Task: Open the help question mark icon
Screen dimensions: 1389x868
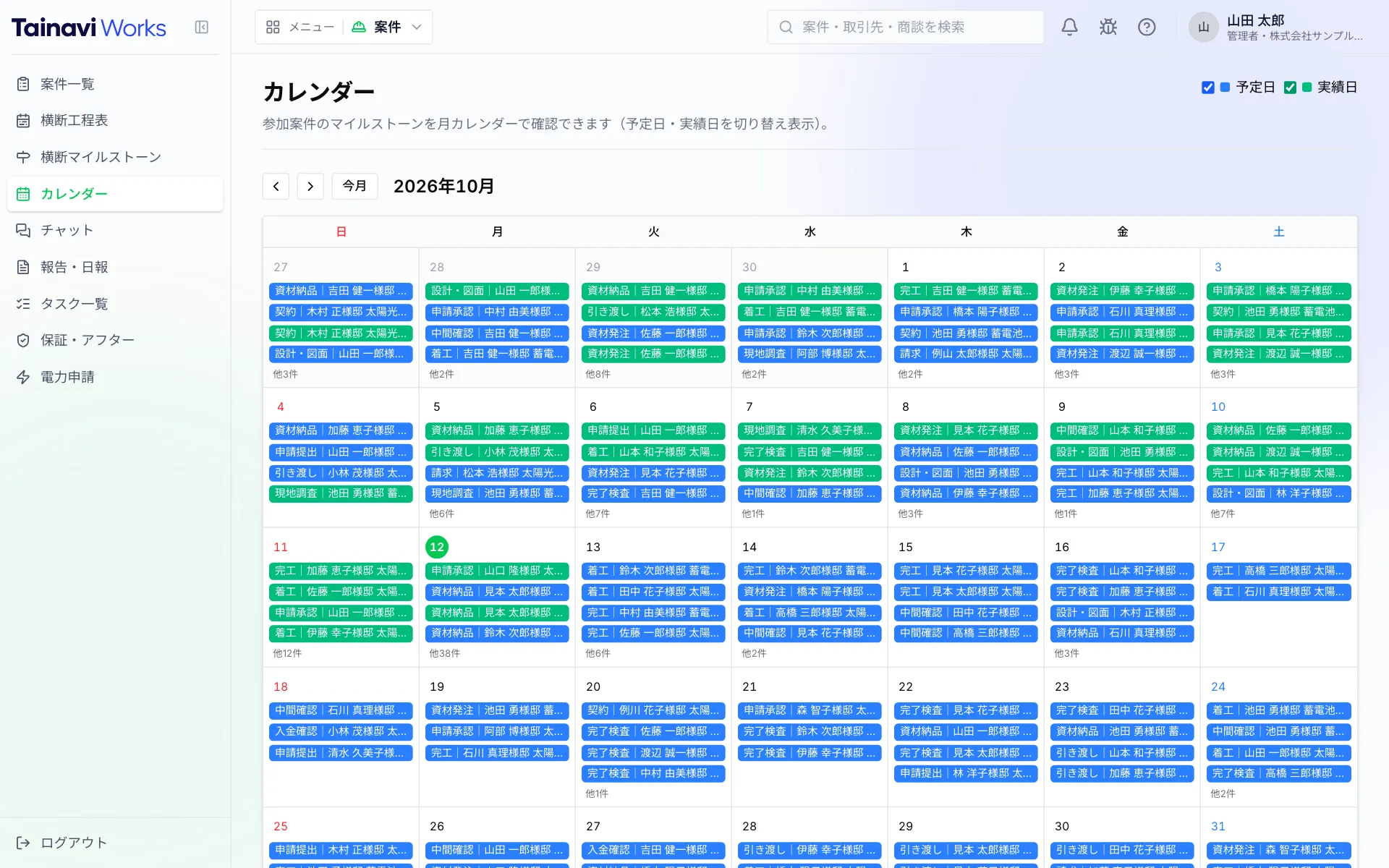Action: pyautogui.click(x=1147, y=27)
